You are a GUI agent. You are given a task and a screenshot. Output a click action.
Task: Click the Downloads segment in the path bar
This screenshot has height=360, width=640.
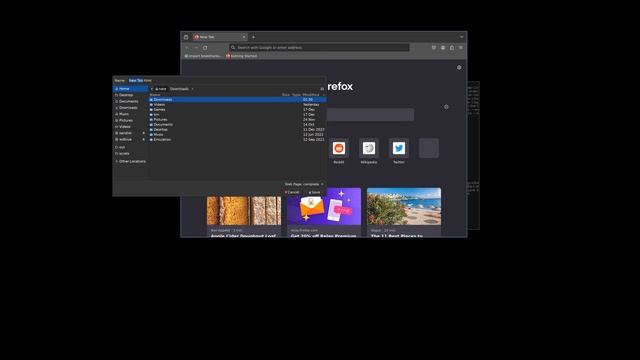pyautogui.click(x=179, y=89)
